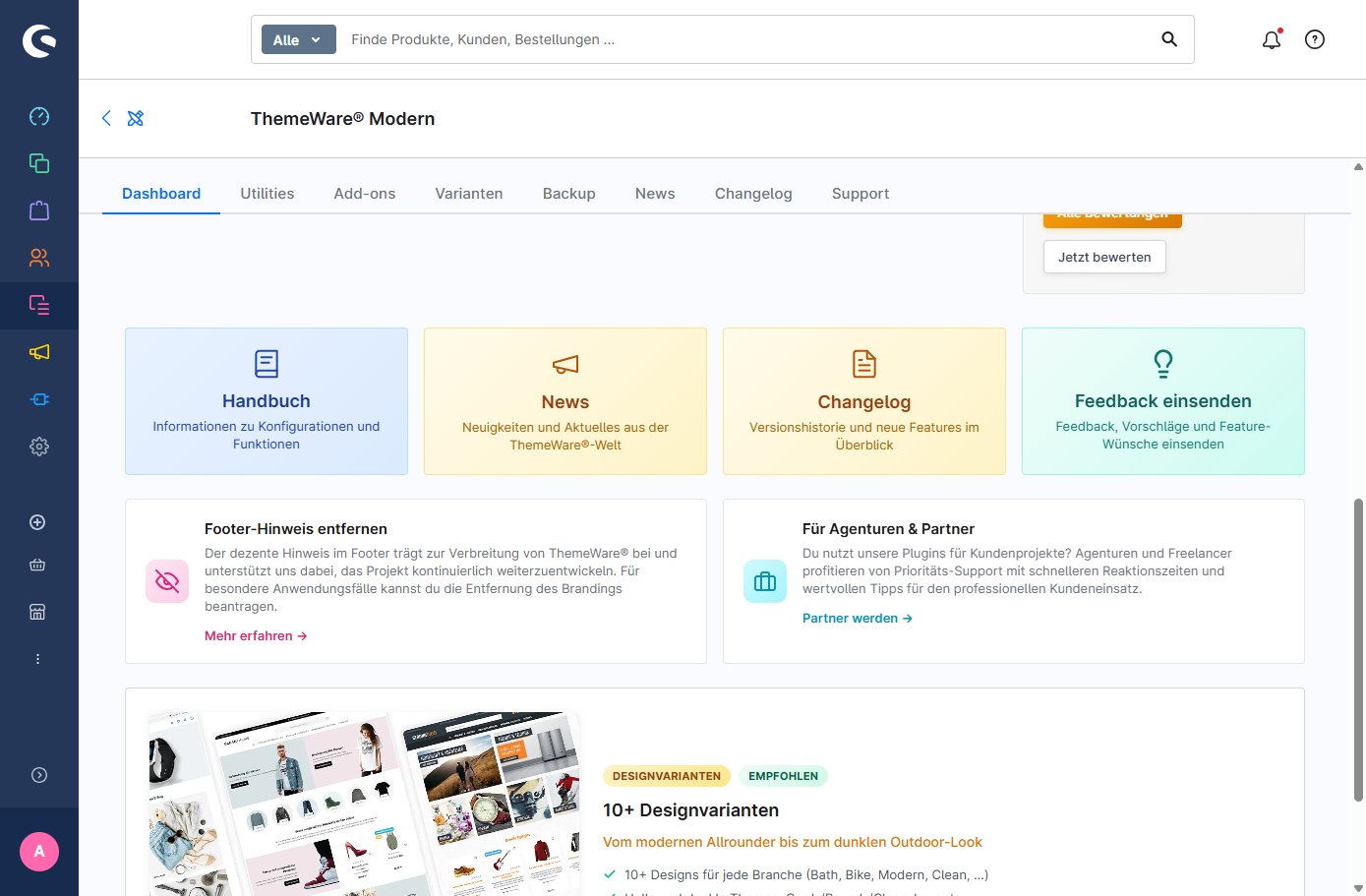Click the crossed-eye Footer-Hinweis icon
Image resolution: width=1366 pixels, height=896 pixels.
pos(167,581)
